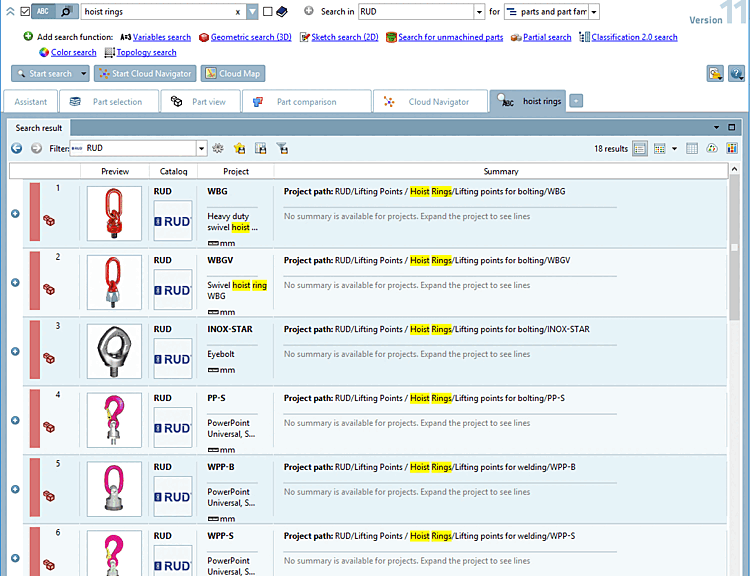Click the Geometric search (3D) link
The height and width of the screenshot is (576, 750).
click(251, 37)
